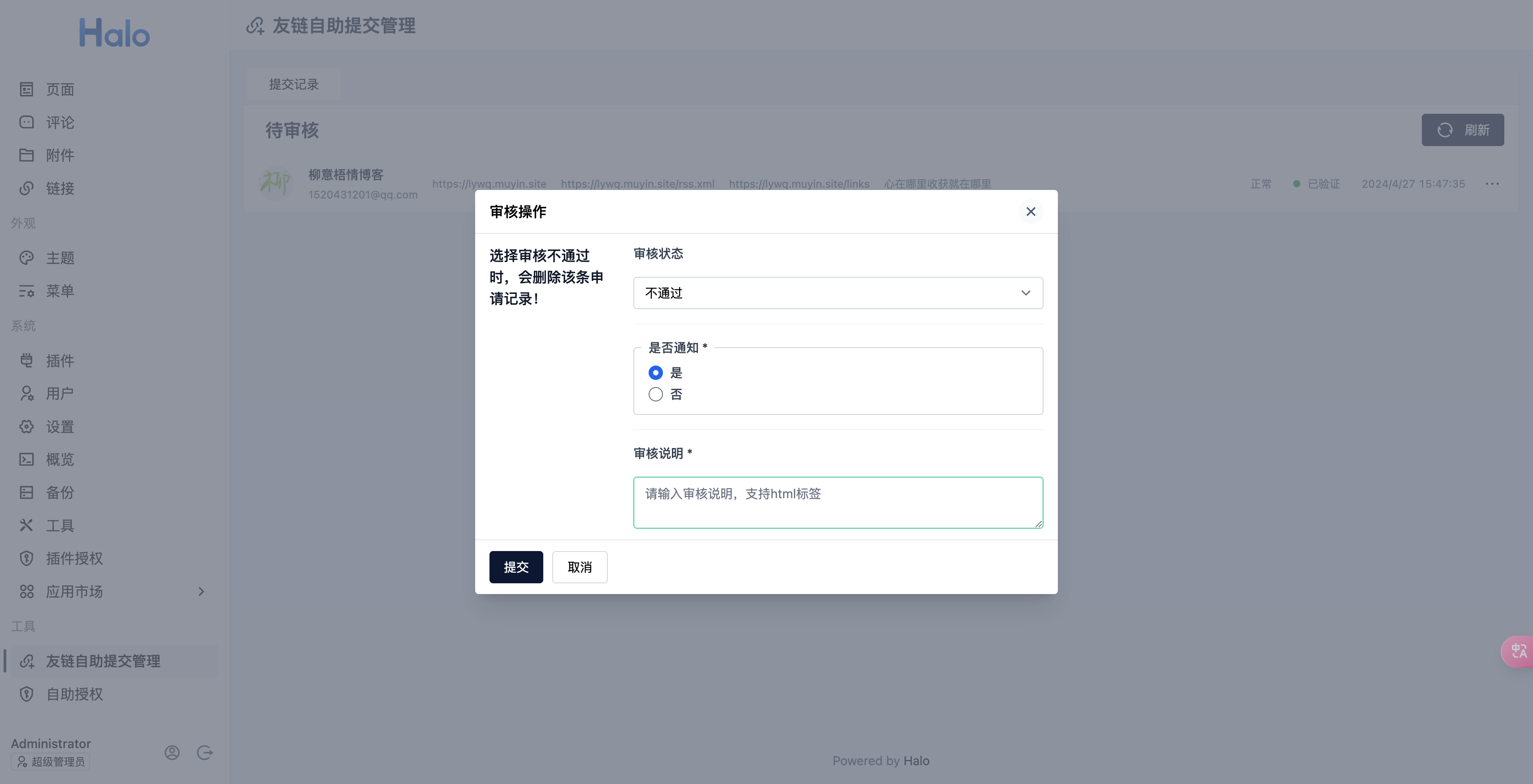Open the 菜单 menu settings icon
The height and width of the screenshot is (784, 1533).
[x=26, y=291]
